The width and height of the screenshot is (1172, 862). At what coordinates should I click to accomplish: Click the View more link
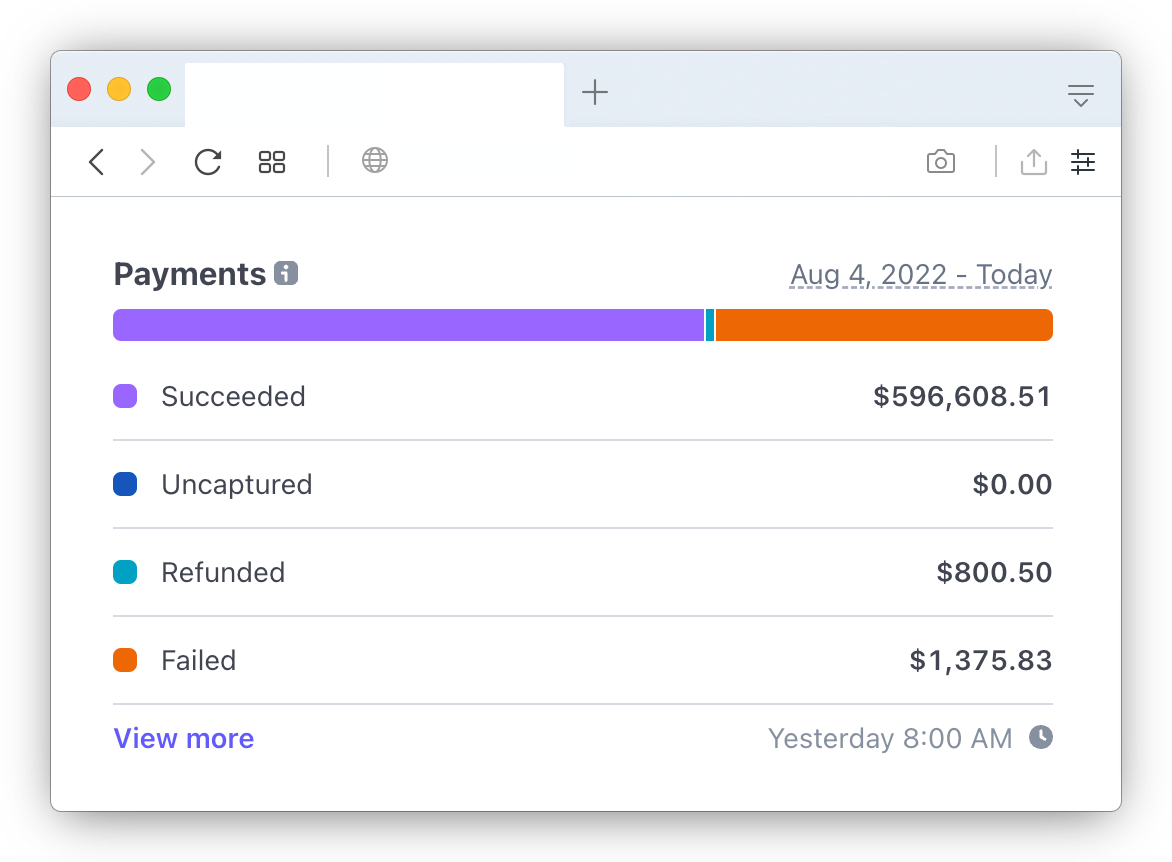[184, 739]
